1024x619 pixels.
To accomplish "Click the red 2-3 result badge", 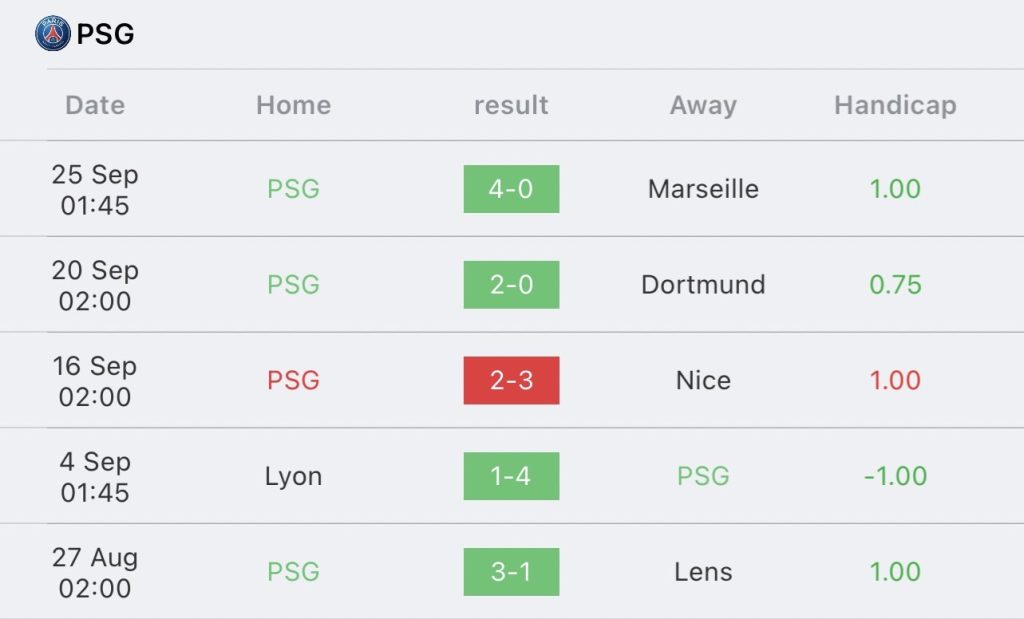I will click(x=511, y=380).
